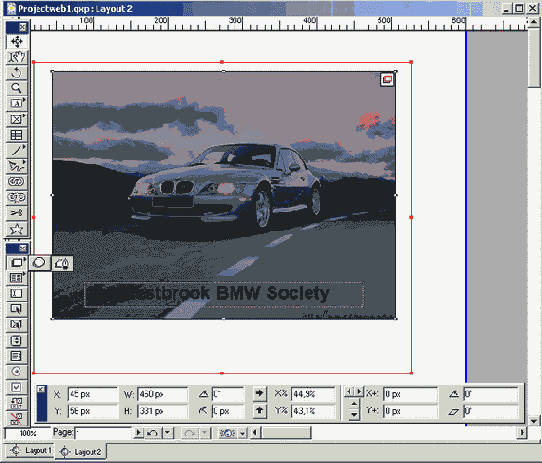
Task: Select the Image Button tool
Action: [x=16, y=324]
